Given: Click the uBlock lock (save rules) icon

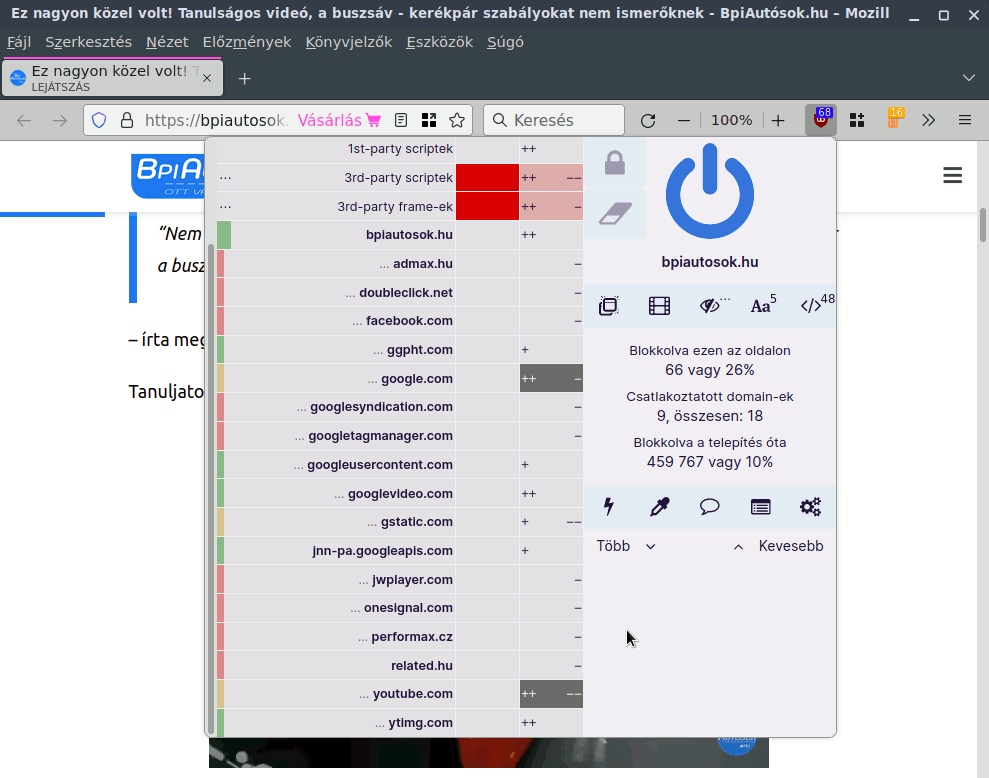Looking at the screenshot, I should [615, 163].
